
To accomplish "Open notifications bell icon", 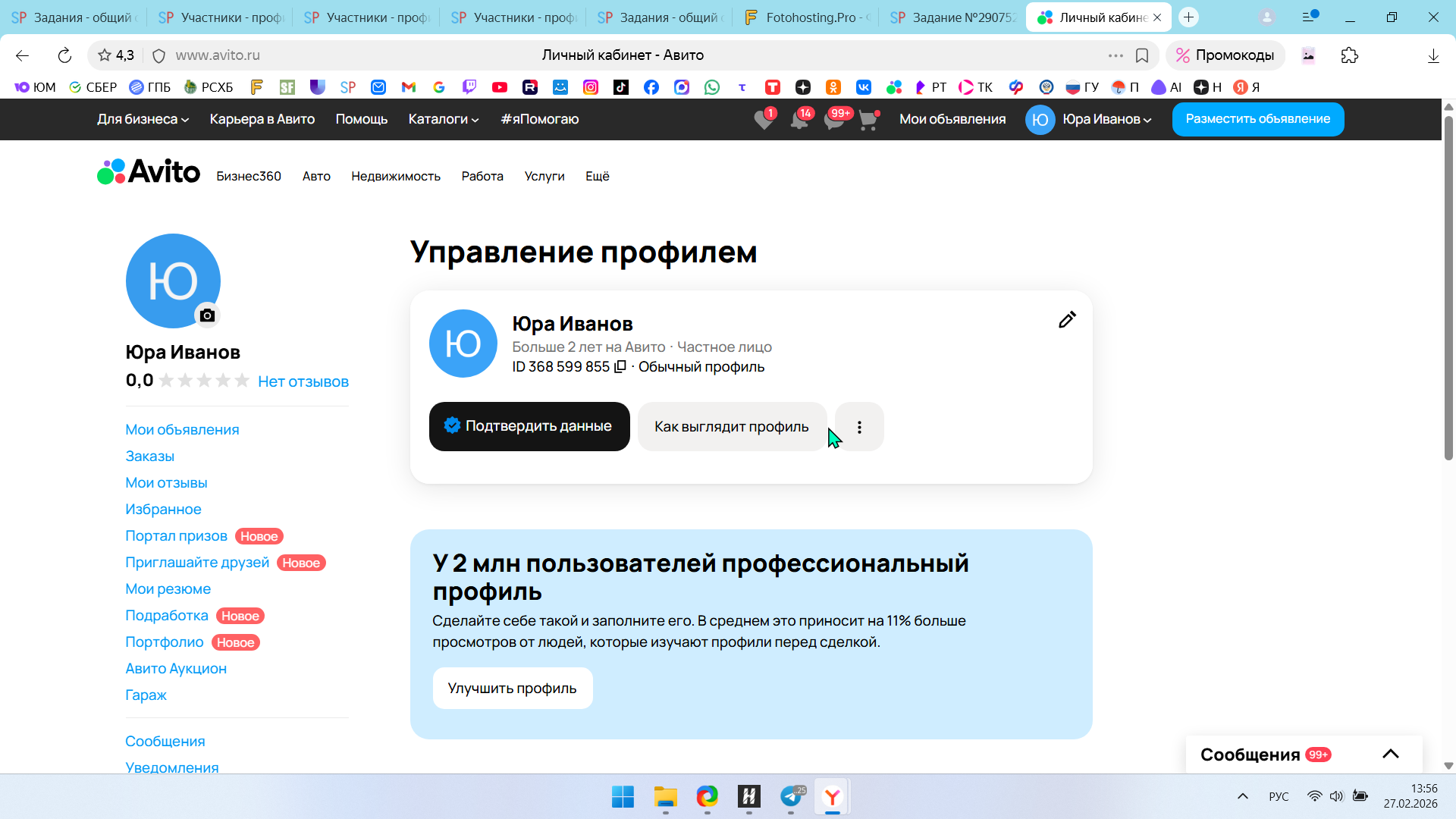I will (799, 120).
